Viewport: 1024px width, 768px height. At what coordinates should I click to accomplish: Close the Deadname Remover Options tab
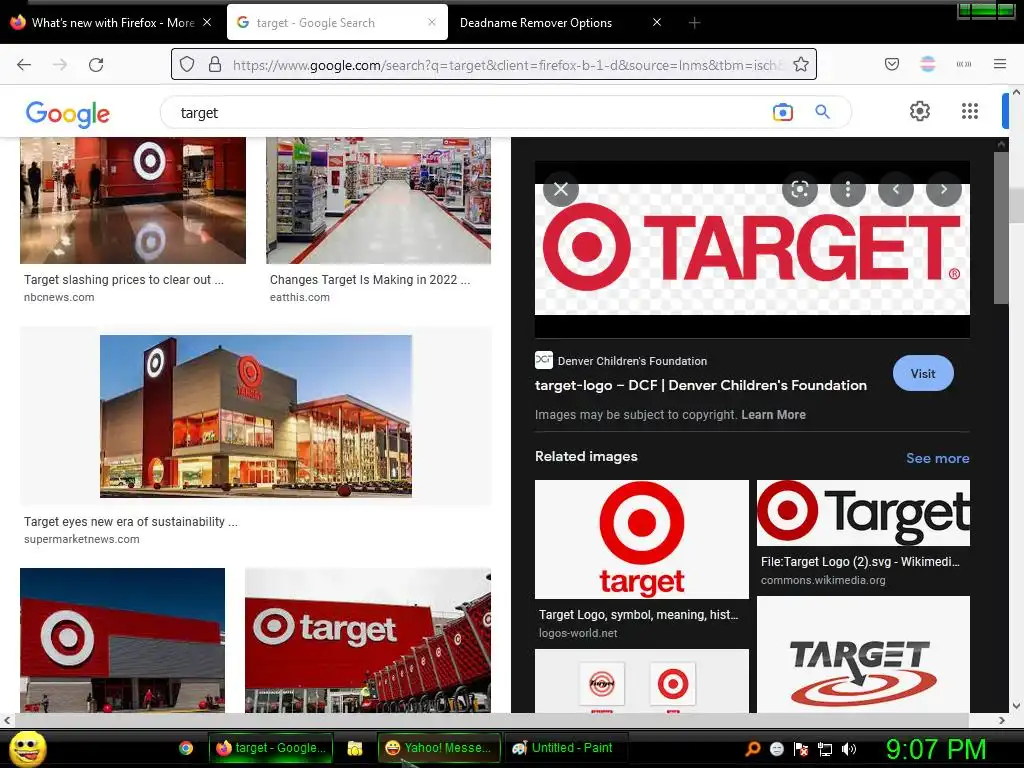[x=657, y=22]
